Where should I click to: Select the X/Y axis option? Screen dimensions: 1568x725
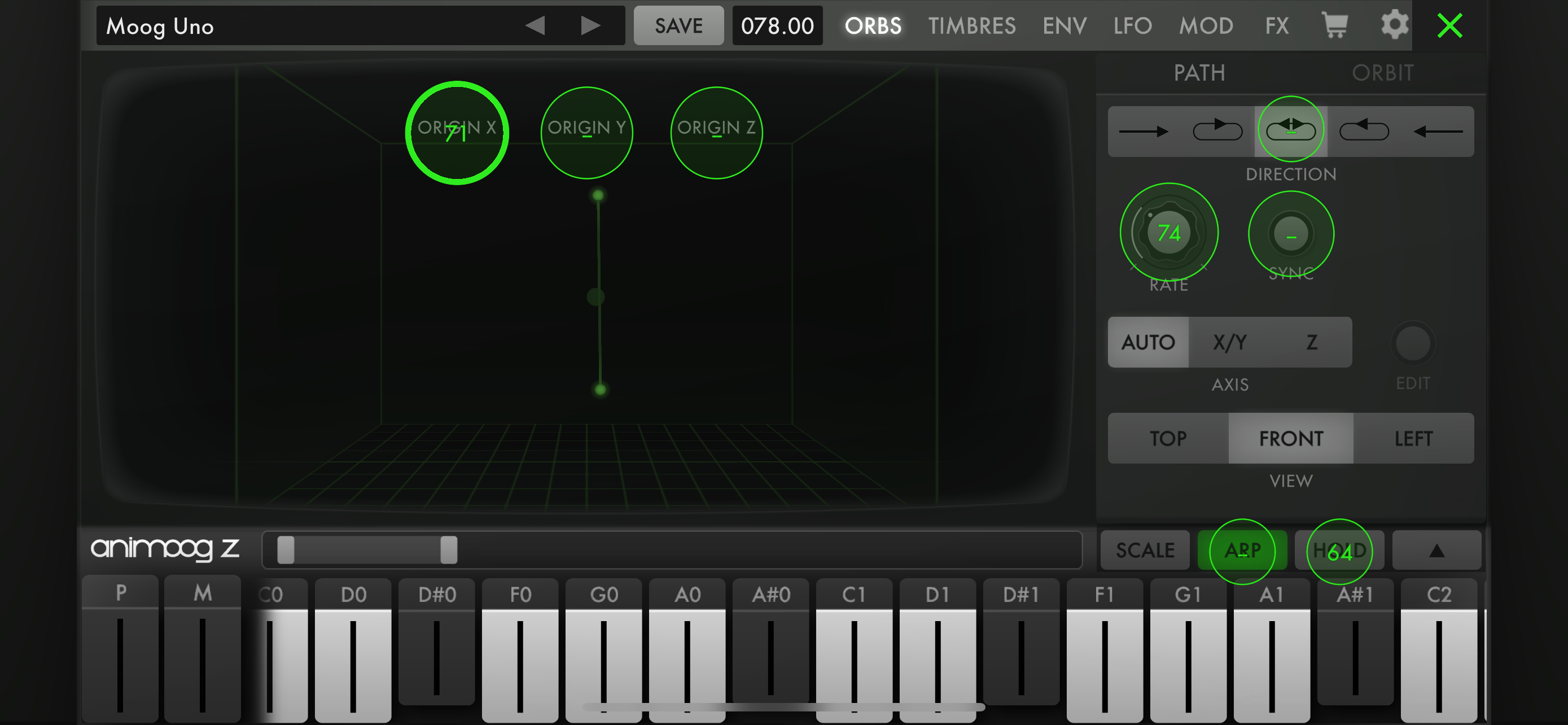click(1229, 342)
